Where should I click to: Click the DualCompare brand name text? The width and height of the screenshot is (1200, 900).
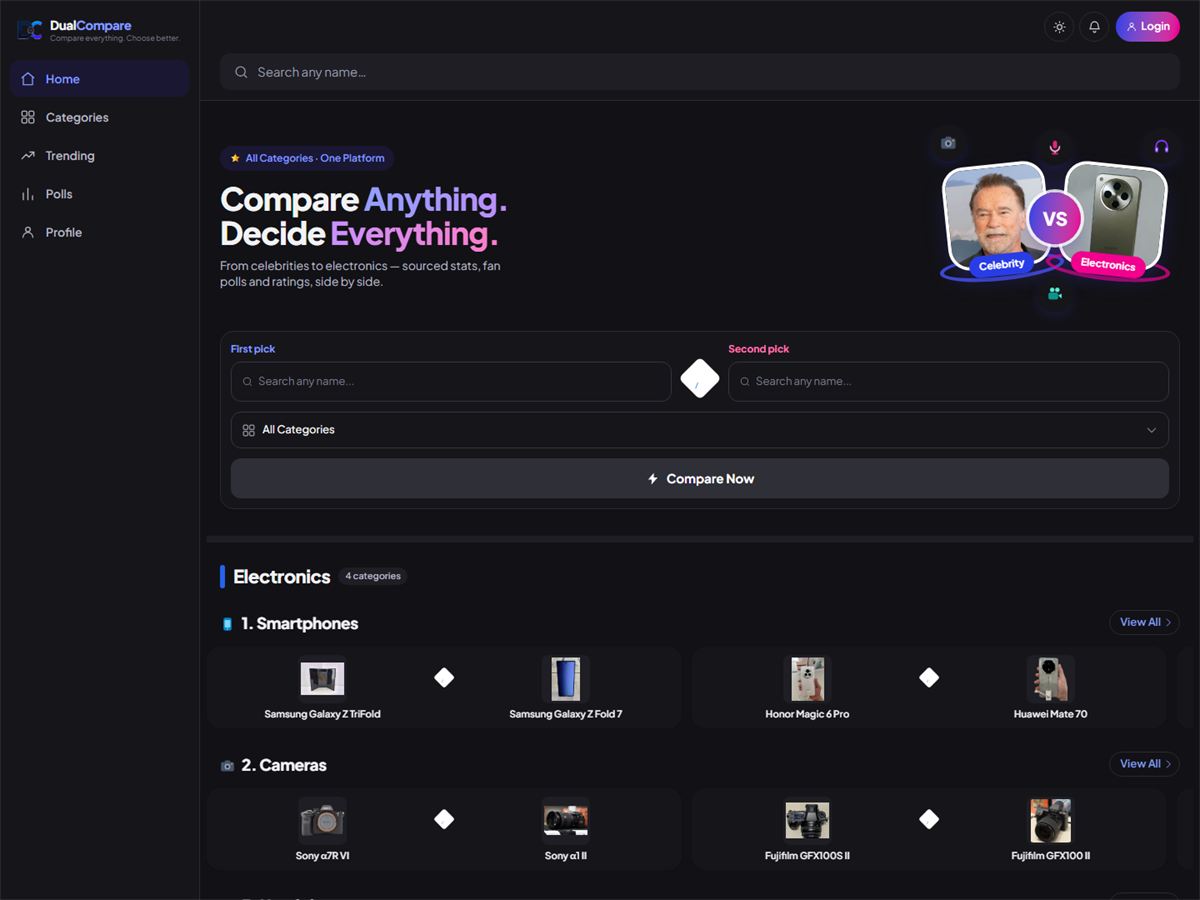coord(90,25)
